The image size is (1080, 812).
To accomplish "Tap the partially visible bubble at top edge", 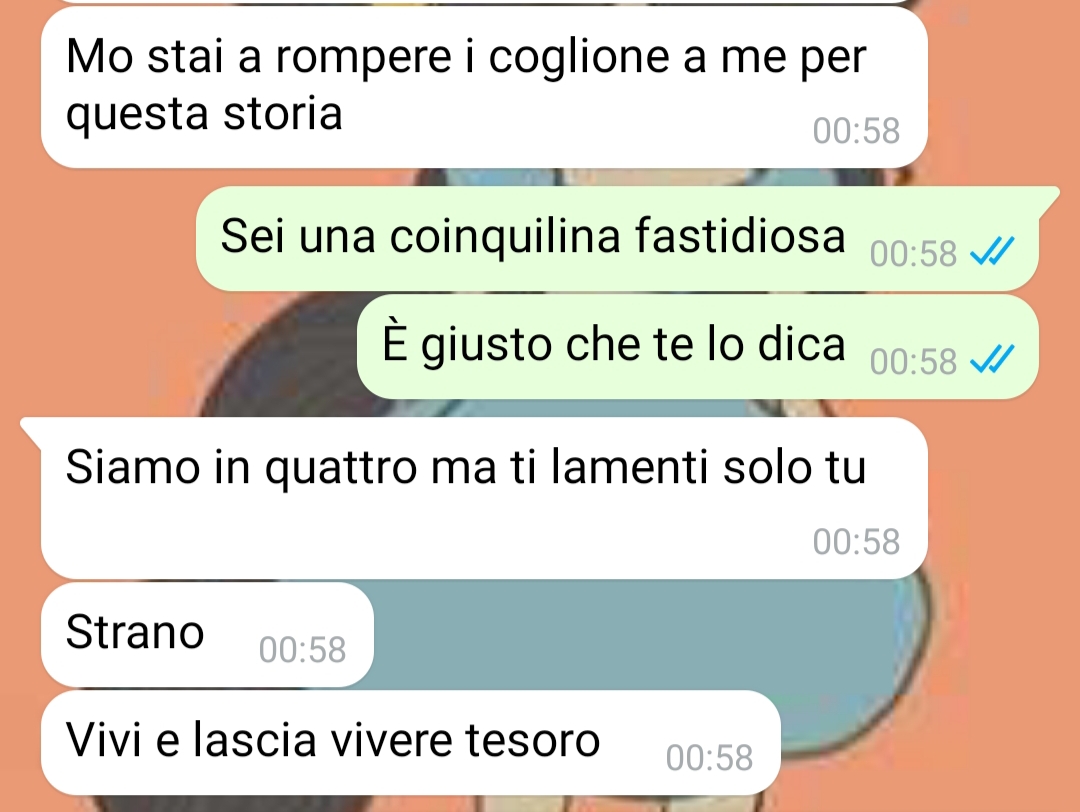I will coord(482,2).
